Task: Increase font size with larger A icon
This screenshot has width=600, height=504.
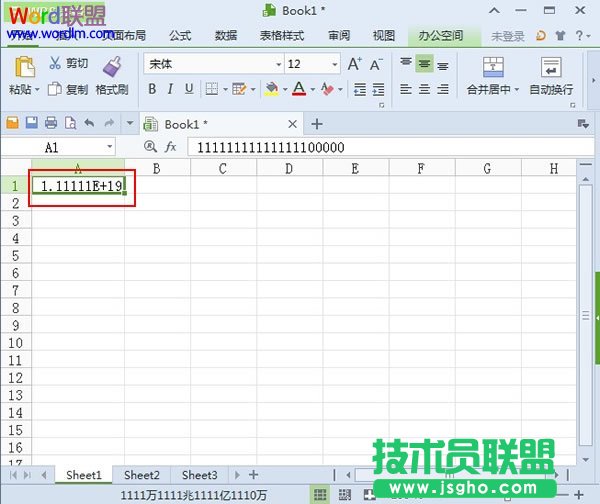Action: click(x=355, y=64)
